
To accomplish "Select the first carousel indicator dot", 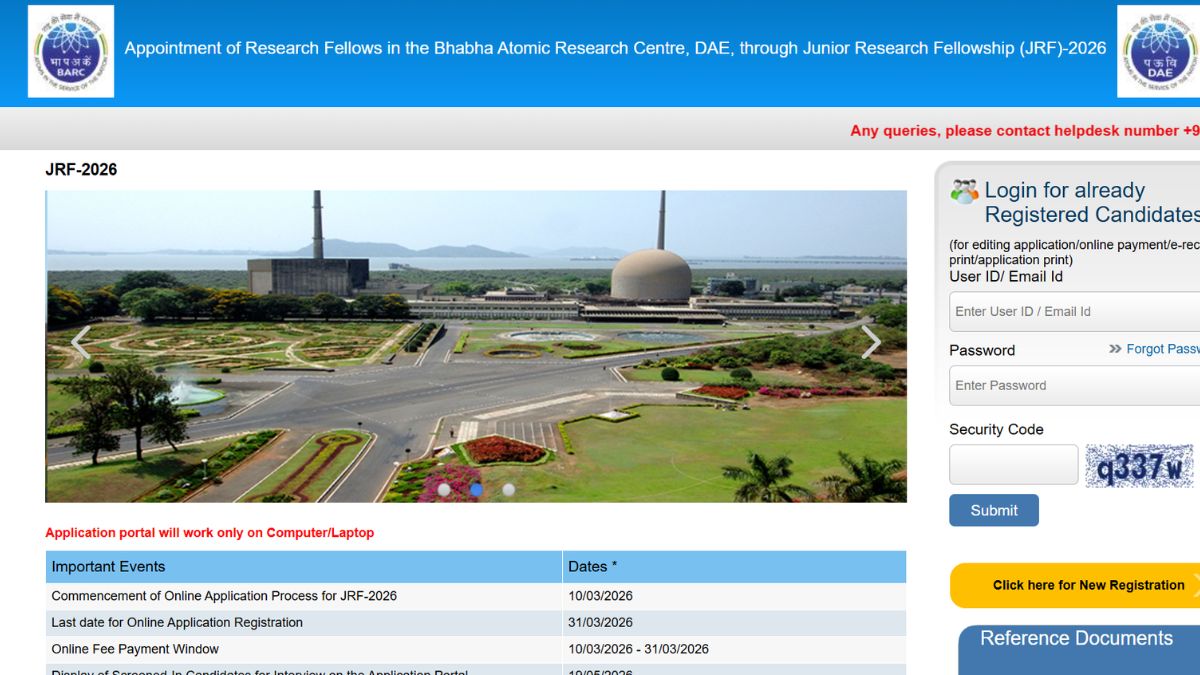I will point(444,490).
